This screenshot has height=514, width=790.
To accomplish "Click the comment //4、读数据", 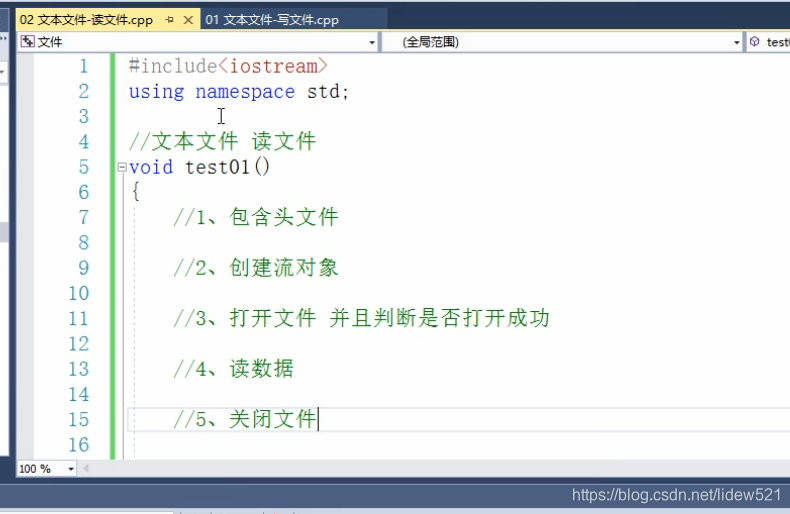I will (x=233, y=368).
